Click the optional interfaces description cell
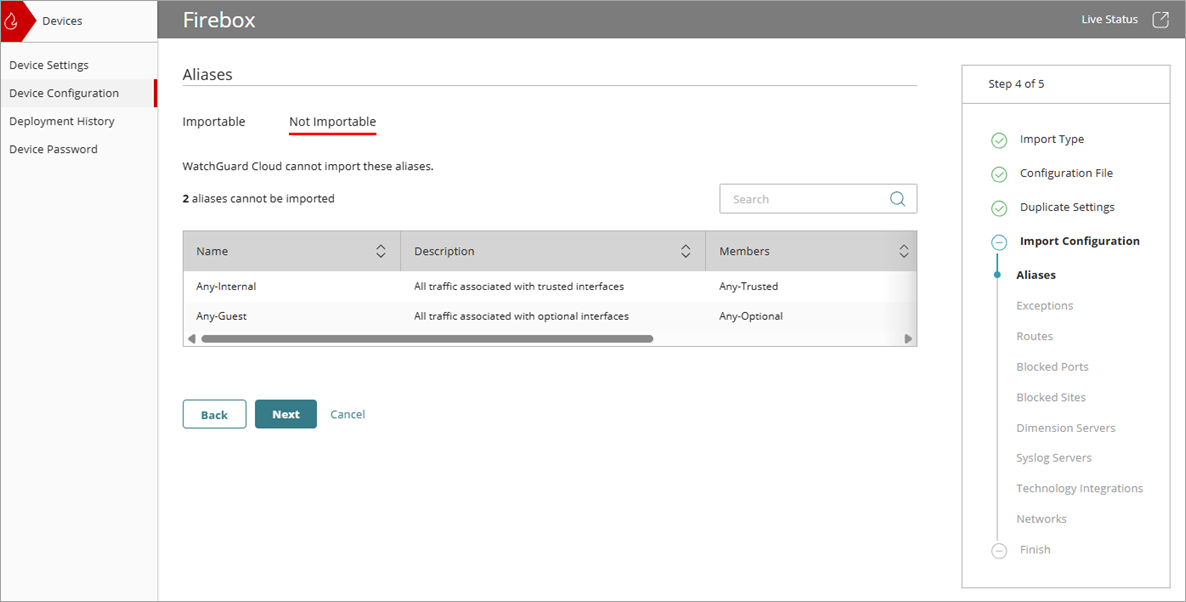Viewport: 1186px width, 602px height. [521, 316]
